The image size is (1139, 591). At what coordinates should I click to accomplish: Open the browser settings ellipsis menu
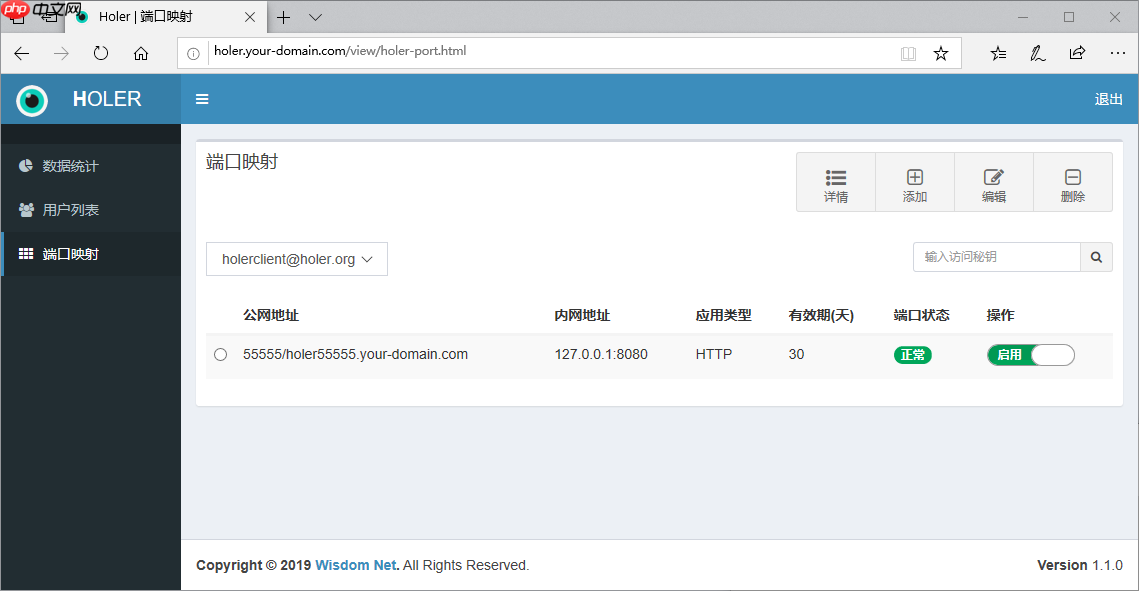click(1117, 53)
